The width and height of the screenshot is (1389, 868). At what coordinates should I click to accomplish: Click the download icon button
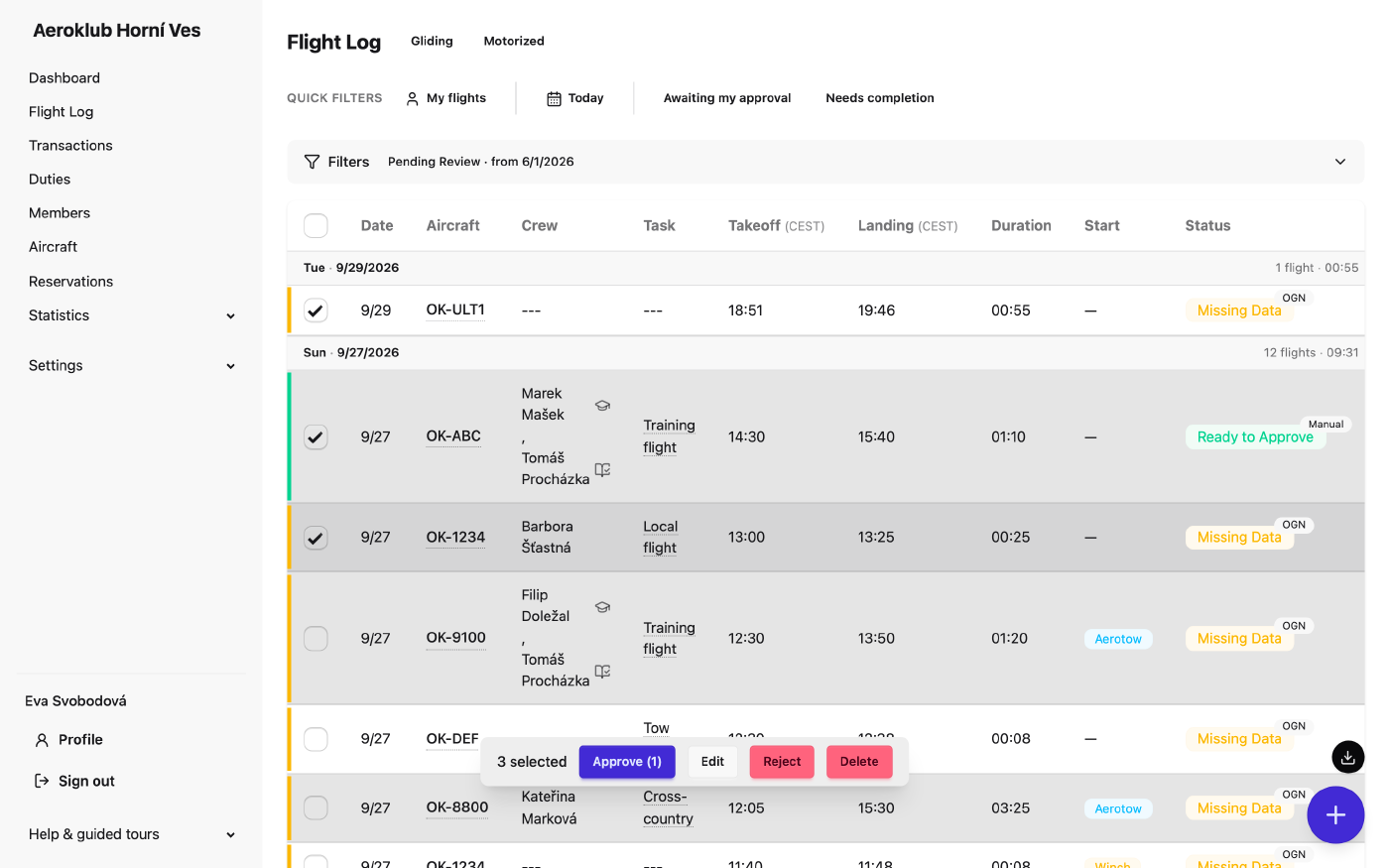pos(1347,757)
